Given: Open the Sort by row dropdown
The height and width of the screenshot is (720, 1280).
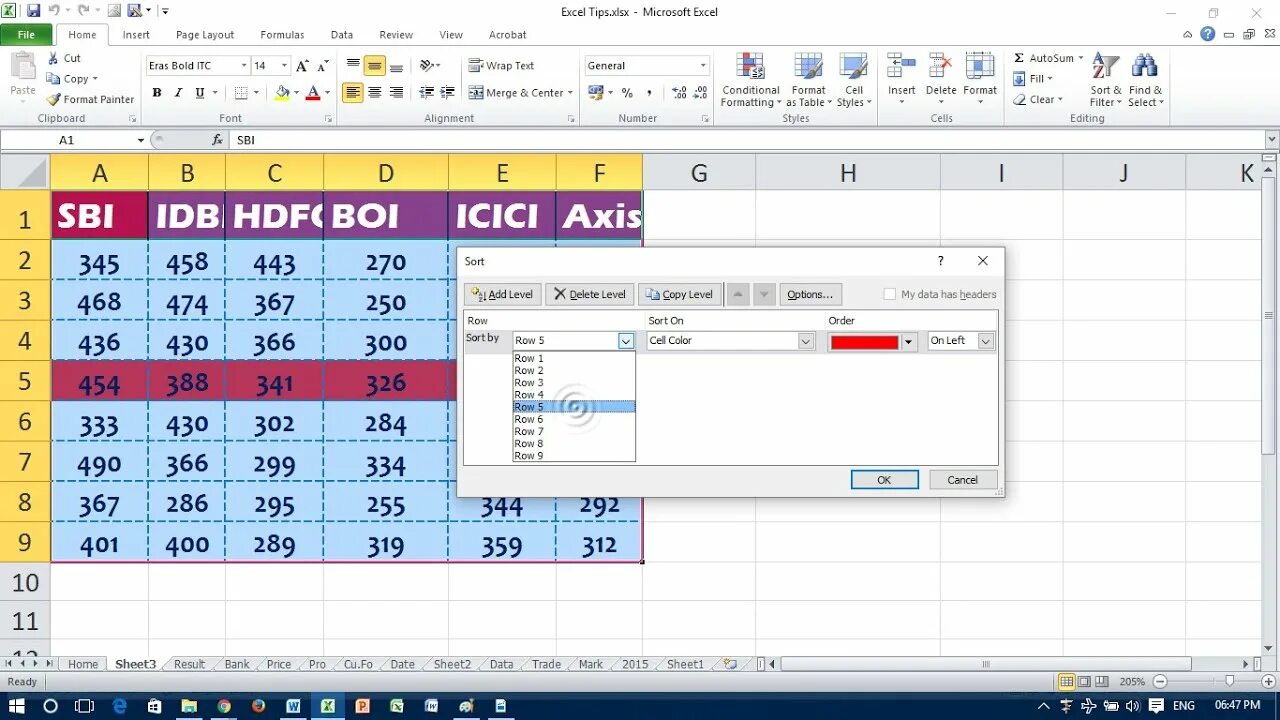Looking at the screenshot, I should pos(626,341).
